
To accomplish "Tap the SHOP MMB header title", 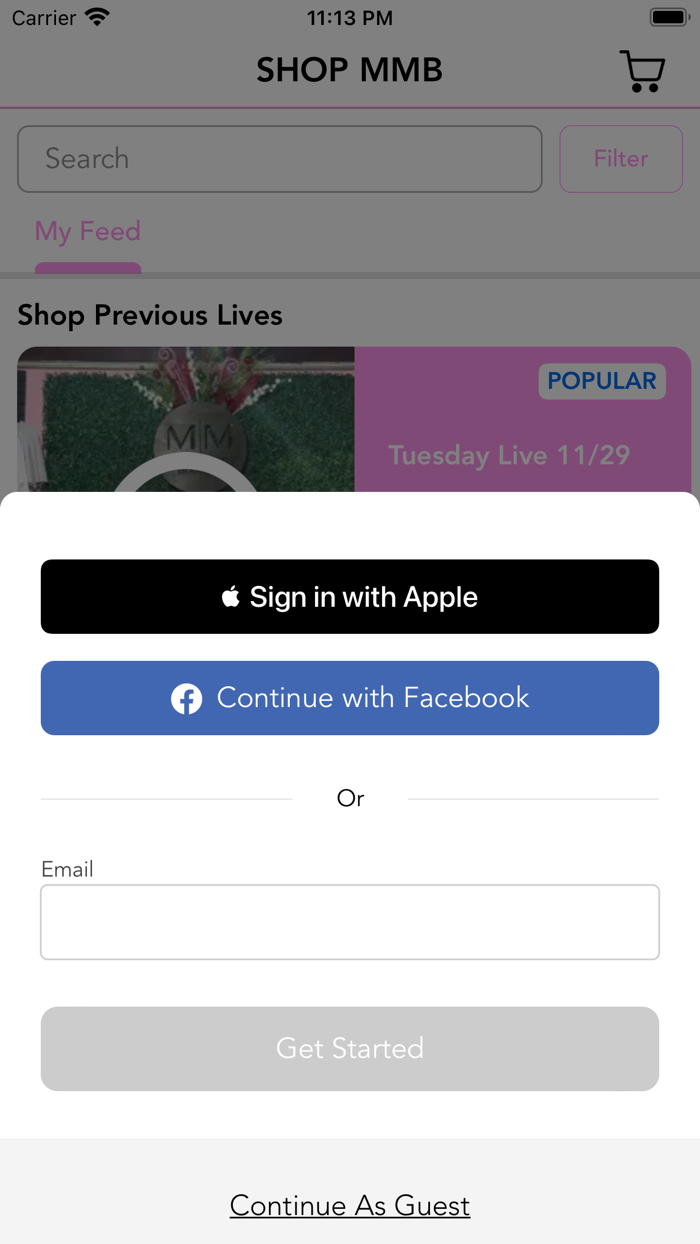I will coord(350,70).
